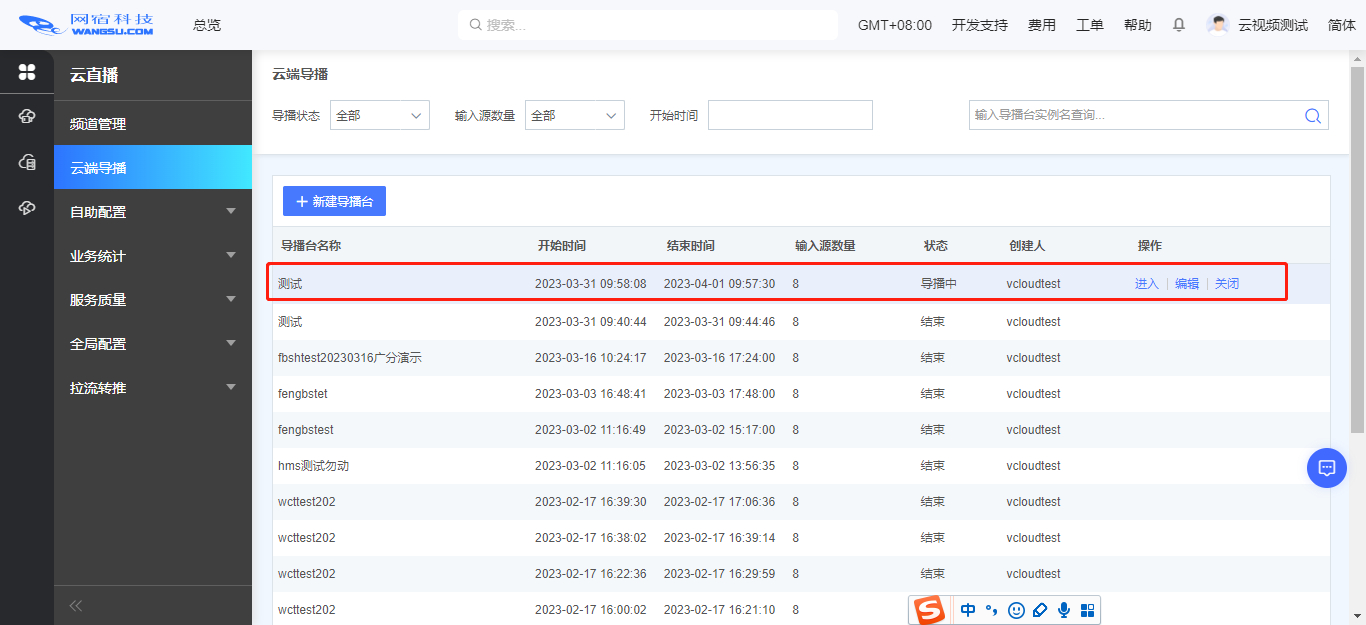This screenshot has height=625, width=1366.
Task: Click 编辑 for the live 测试 row
Action: point(1187,284)
